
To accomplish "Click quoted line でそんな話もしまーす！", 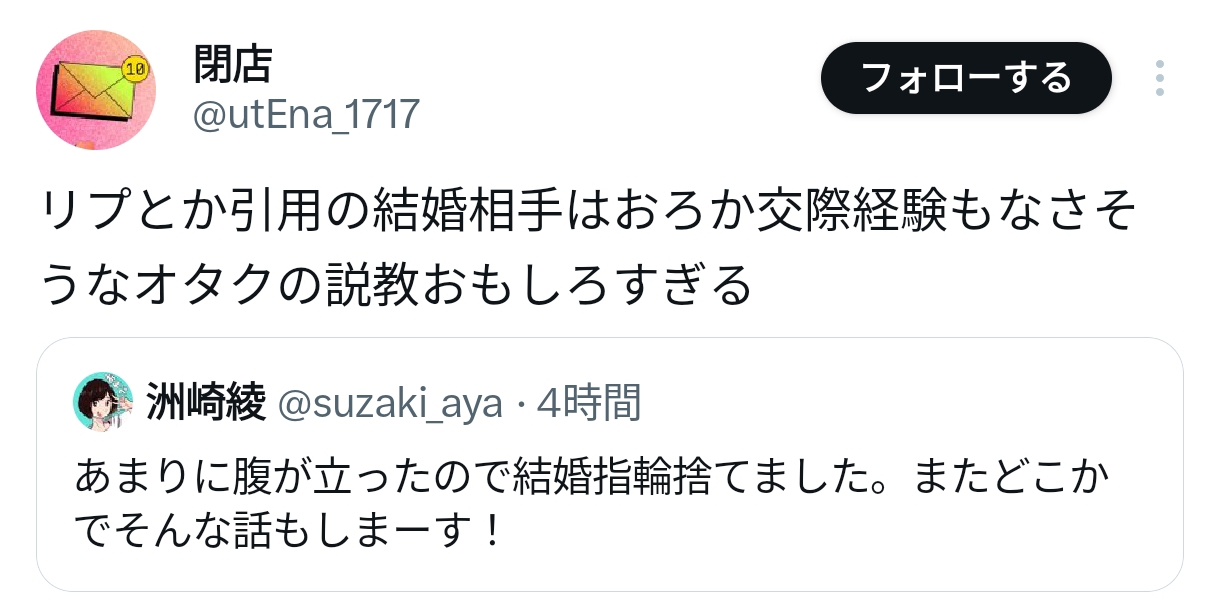I will click(287, 532).
